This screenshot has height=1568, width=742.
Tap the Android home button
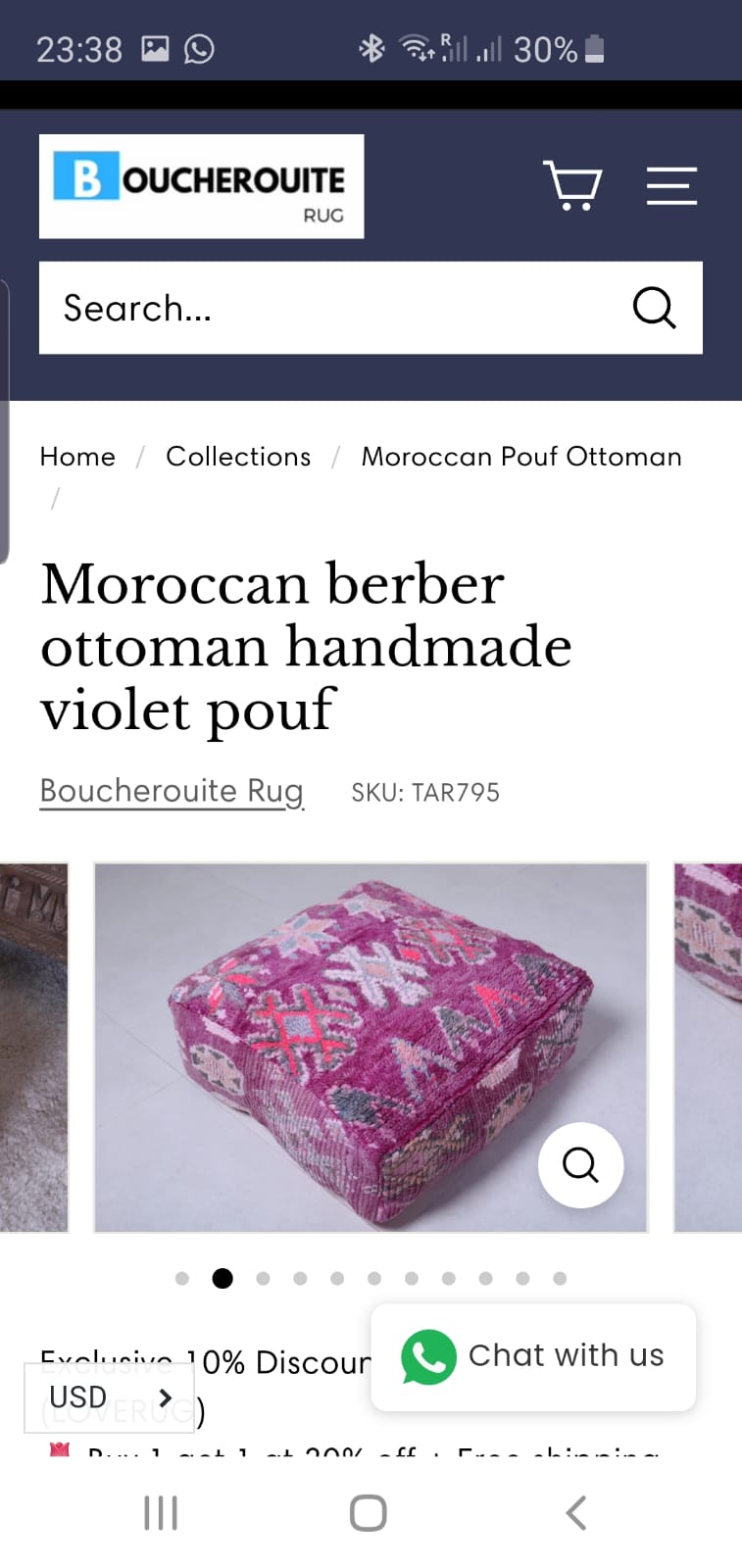369,1512
